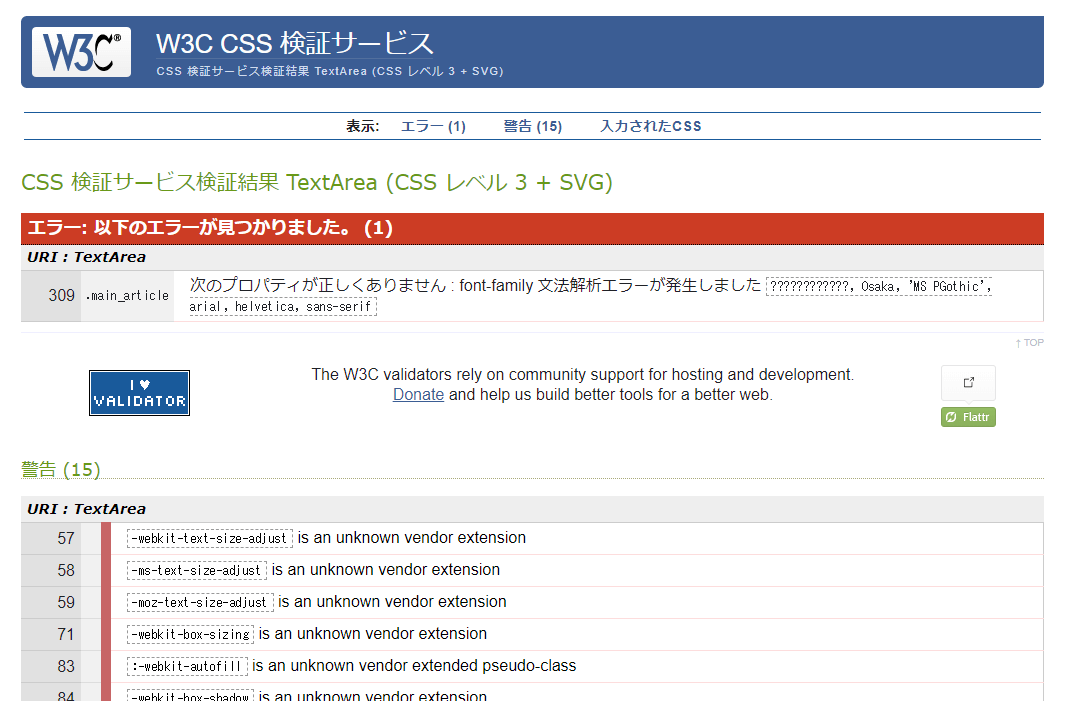Viewport: 1066px width, 701px height.
Task: Click the -webkit-text-size-adjust code text
Action: point(209,538)
